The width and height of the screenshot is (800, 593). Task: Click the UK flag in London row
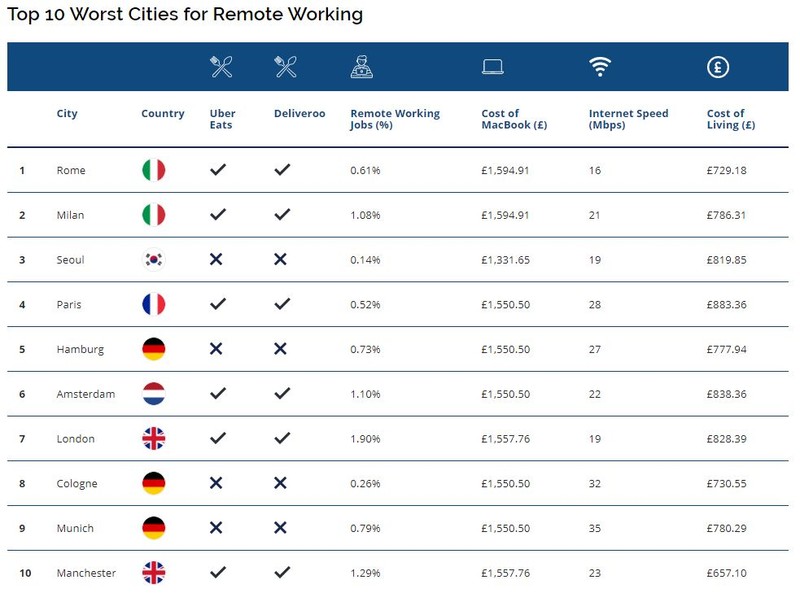click(x=154, y=438)
